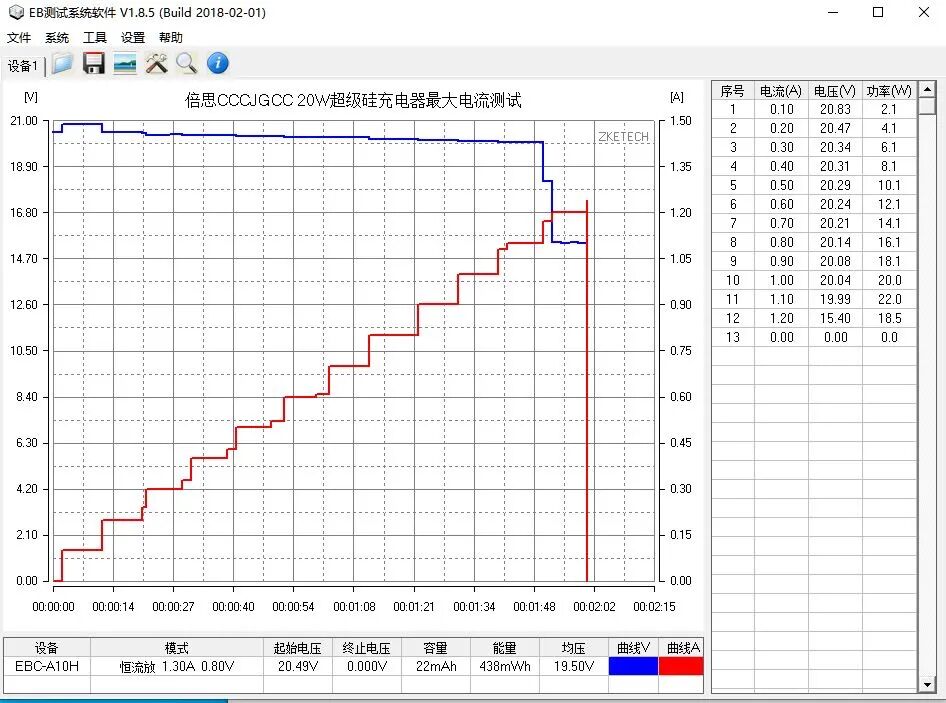Click the curve picture export icon
Screen dimensions: 946x703
tap(125, 63)
